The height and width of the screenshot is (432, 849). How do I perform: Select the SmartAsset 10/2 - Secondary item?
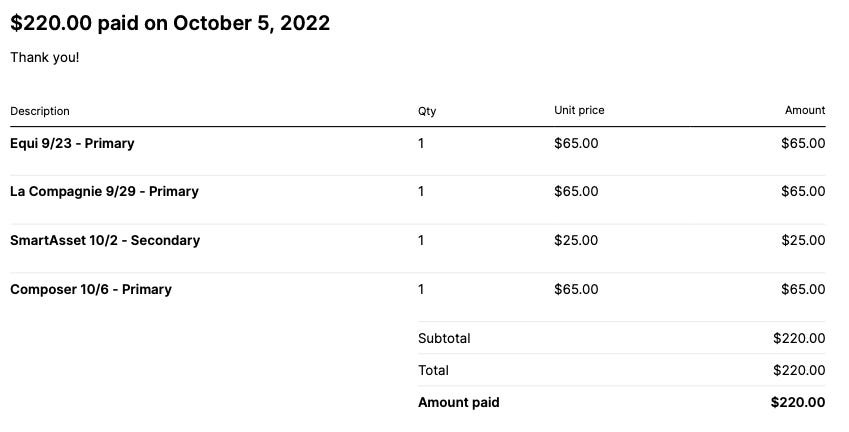[105, 240]
